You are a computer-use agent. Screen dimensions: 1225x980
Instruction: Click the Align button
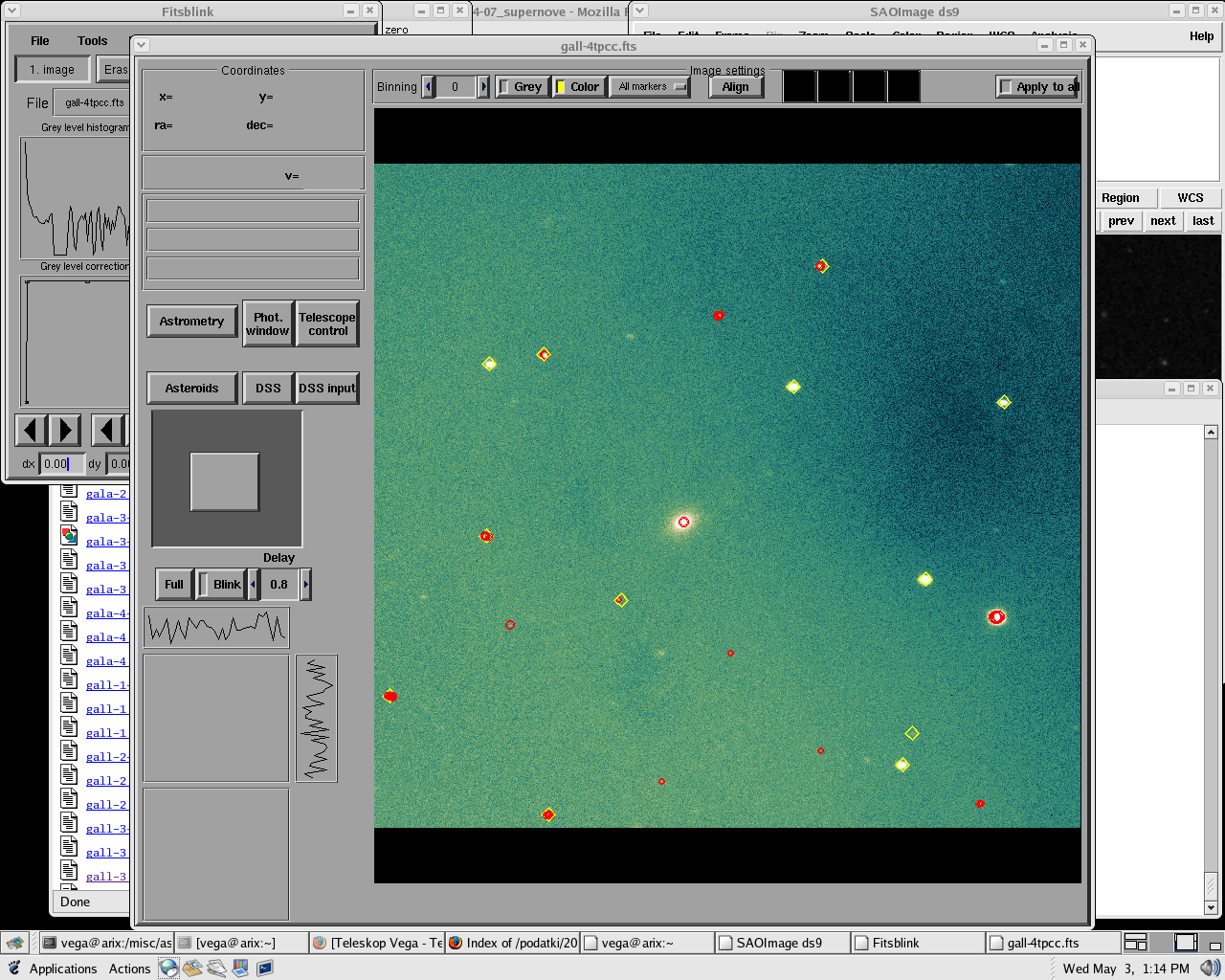(736, 87)
